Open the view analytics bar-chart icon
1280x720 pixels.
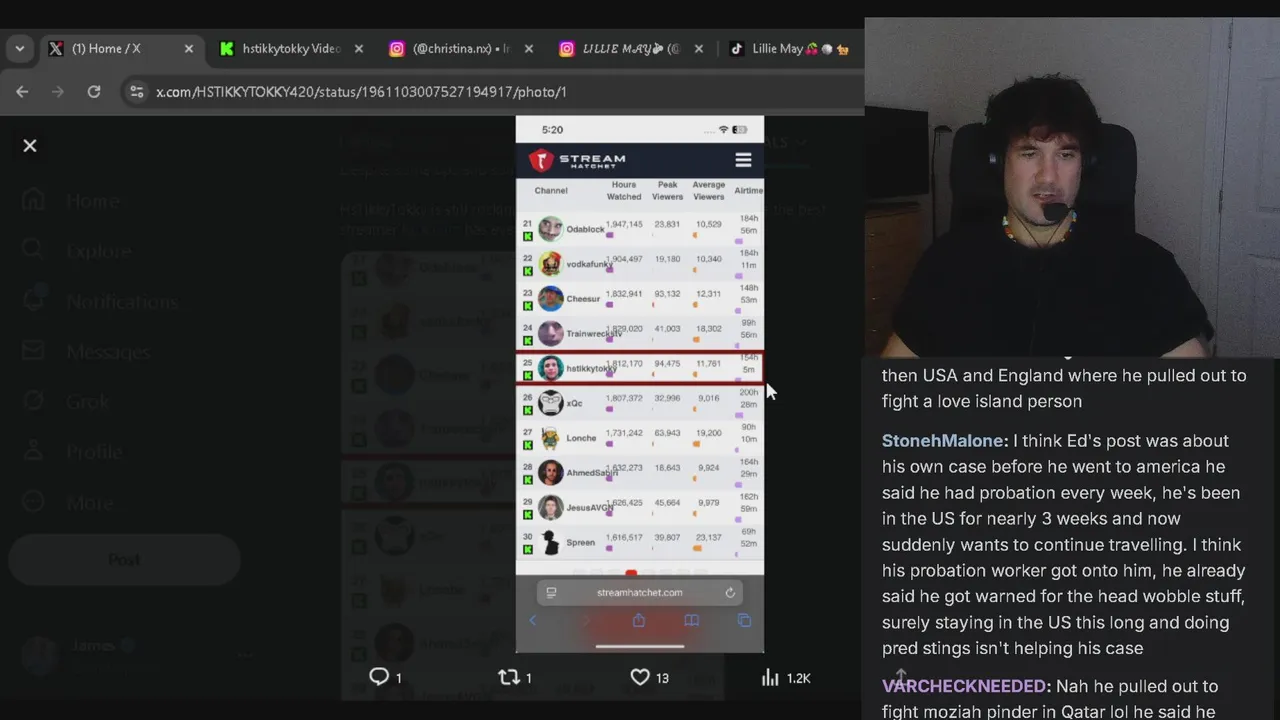click(x=770, y=677)
